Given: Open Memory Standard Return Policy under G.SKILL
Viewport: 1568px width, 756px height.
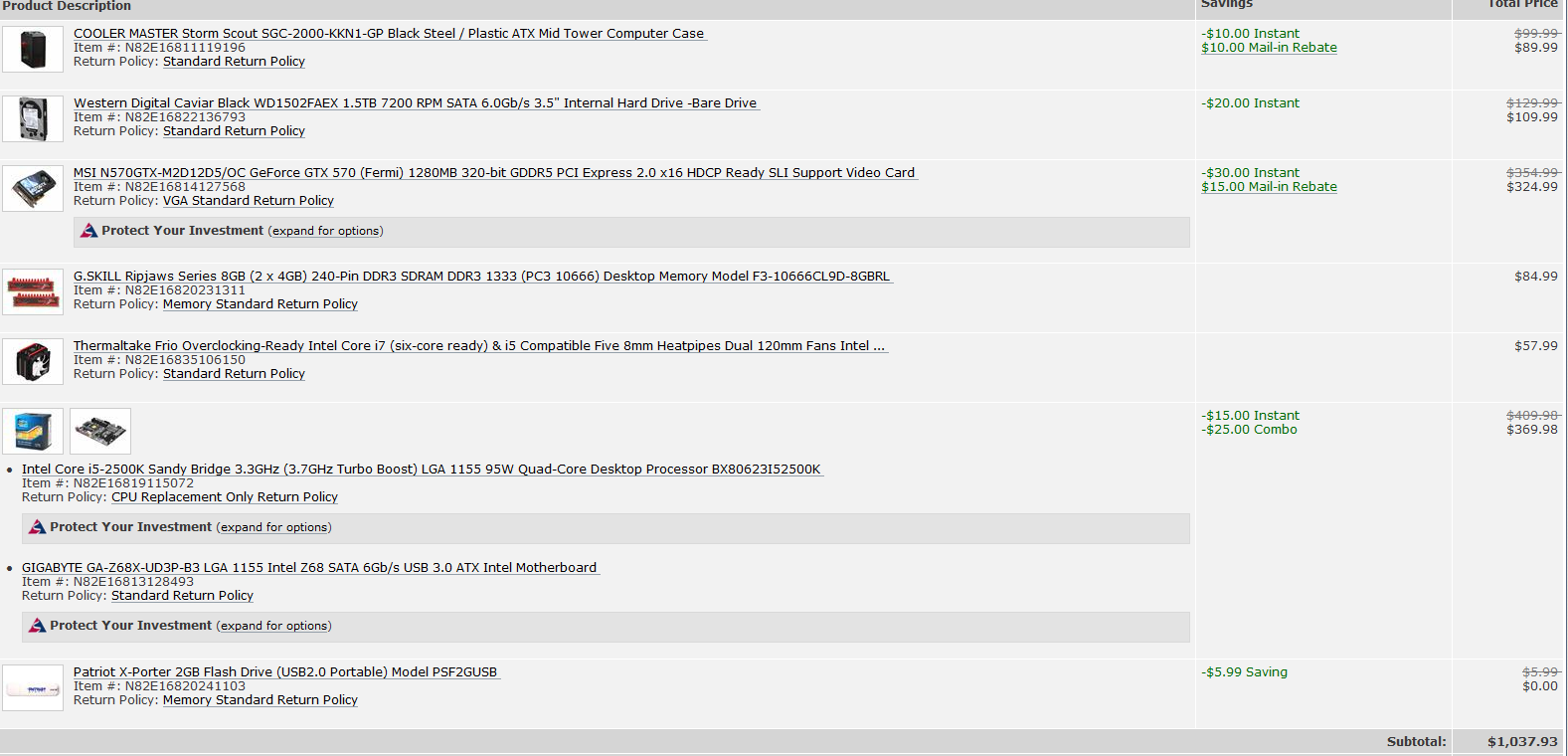Looking at the screenshot, I should click(261, 304).
